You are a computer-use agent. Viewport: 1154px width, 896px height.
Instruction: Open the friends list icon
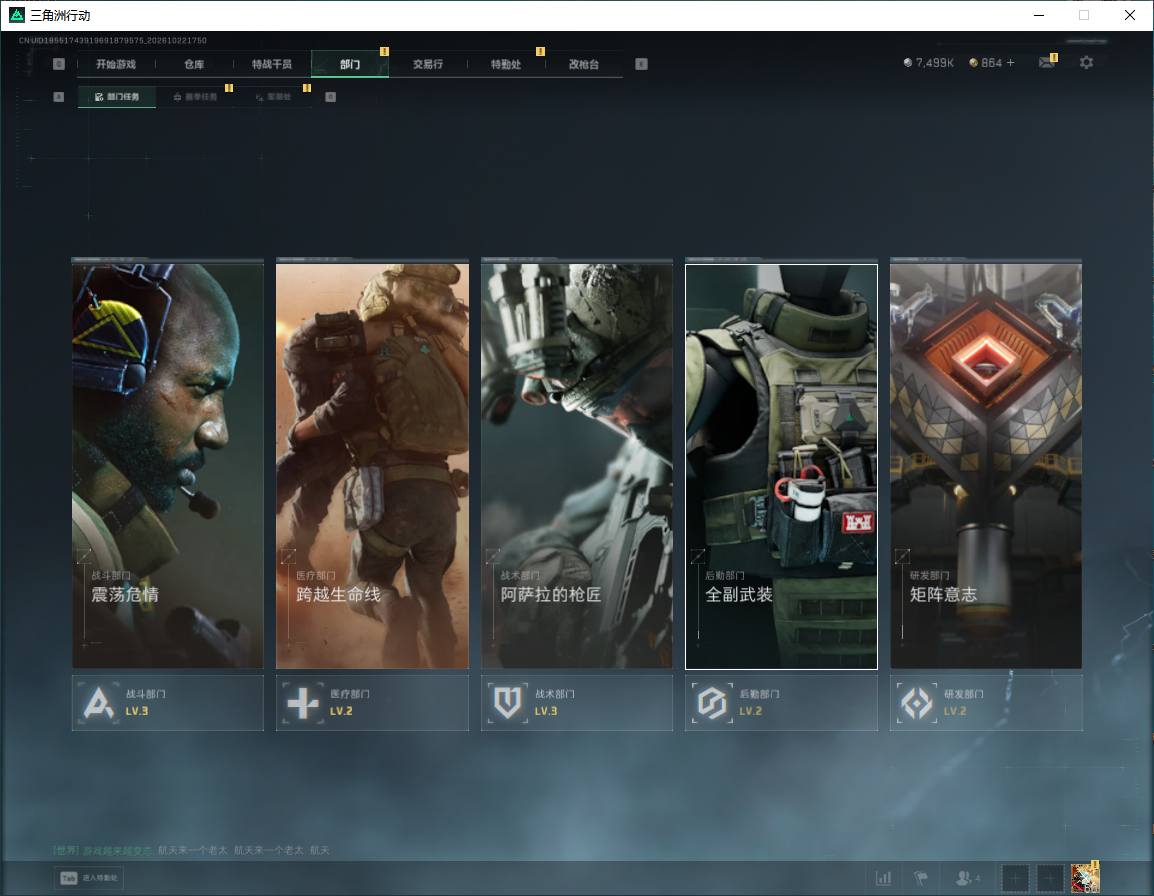[x=966, y=878]
